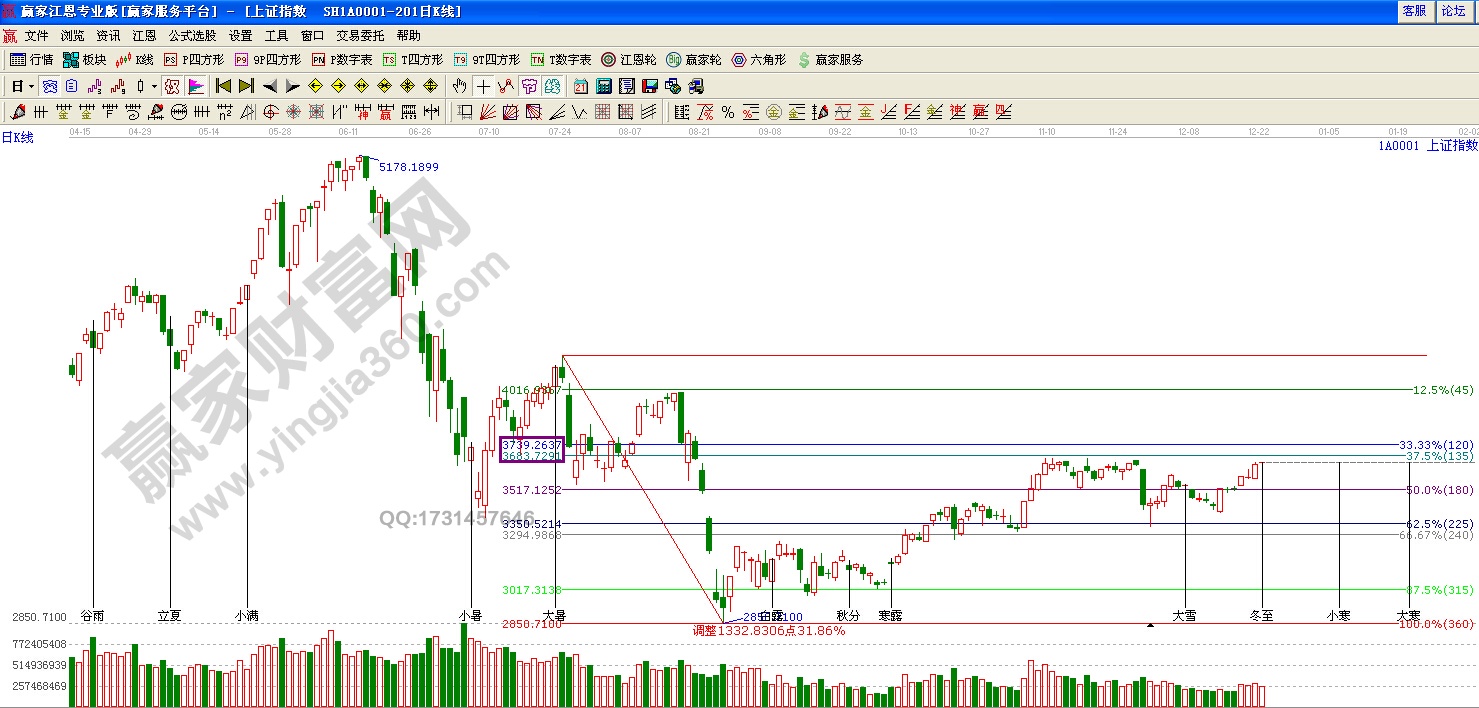Open the 江恩轮 (Gann wheel) tool
Image resolution: width=1479 pixels, height=708 pixels.
tap(628, 60)
